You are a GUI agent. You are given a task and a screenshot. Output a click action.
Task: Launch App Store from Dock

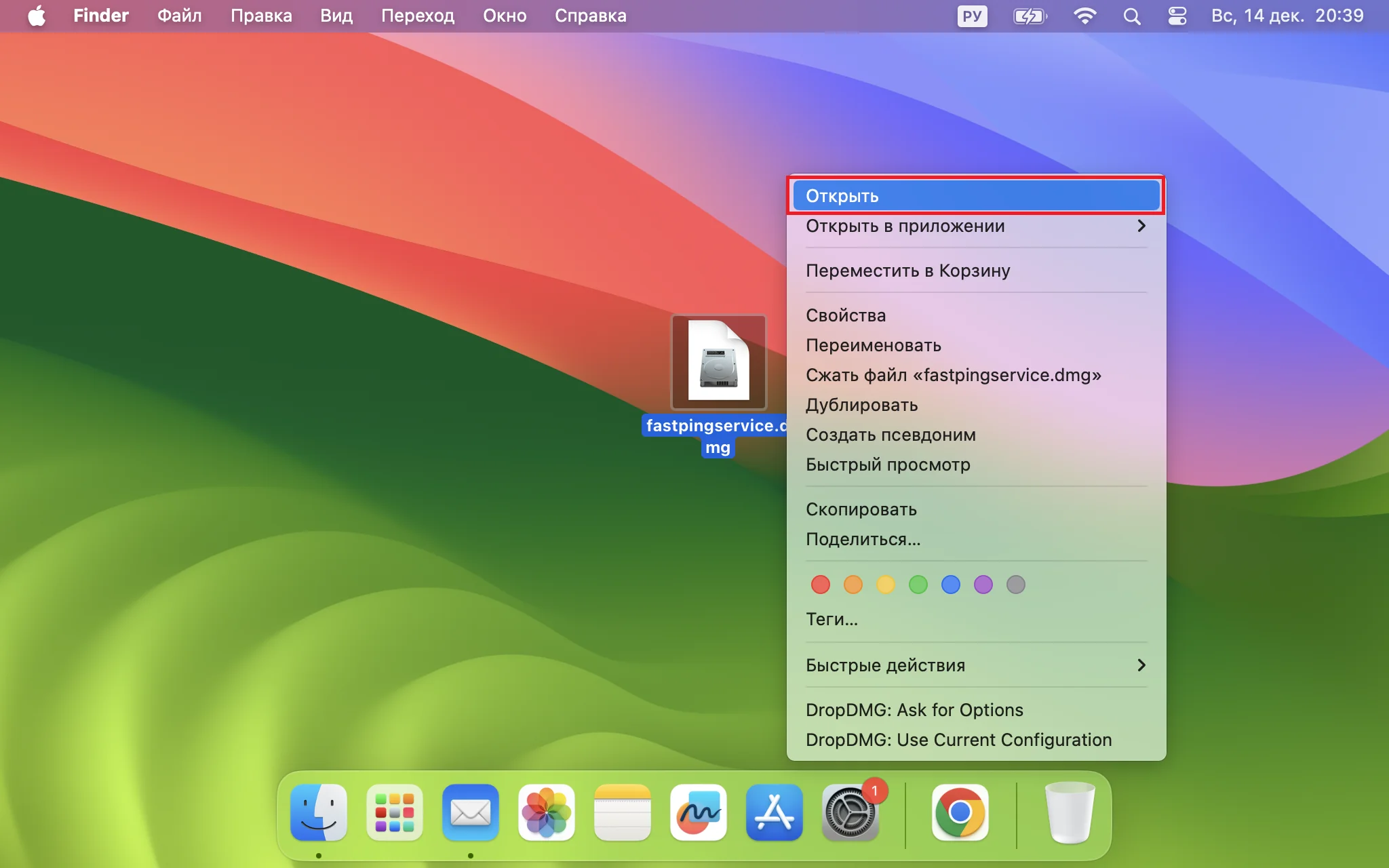tap(775, 812)
